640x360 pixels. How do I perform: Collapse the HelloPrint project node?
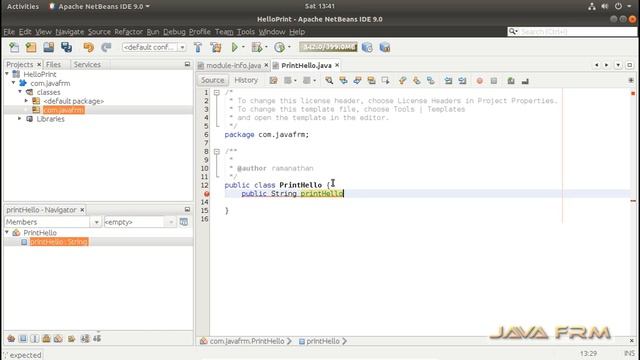click(7, 74)
